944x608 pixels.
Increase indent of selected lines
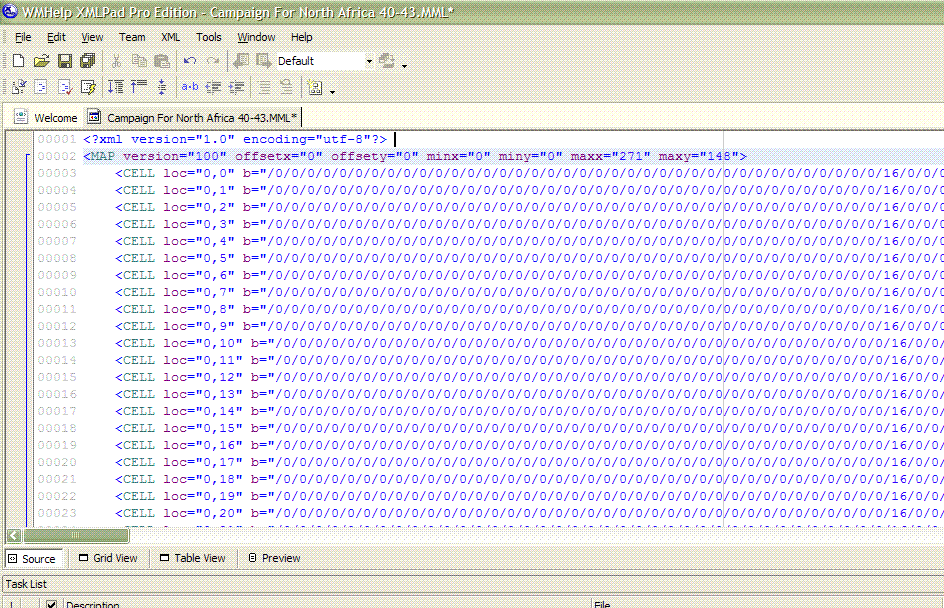(x=237, y=87)
